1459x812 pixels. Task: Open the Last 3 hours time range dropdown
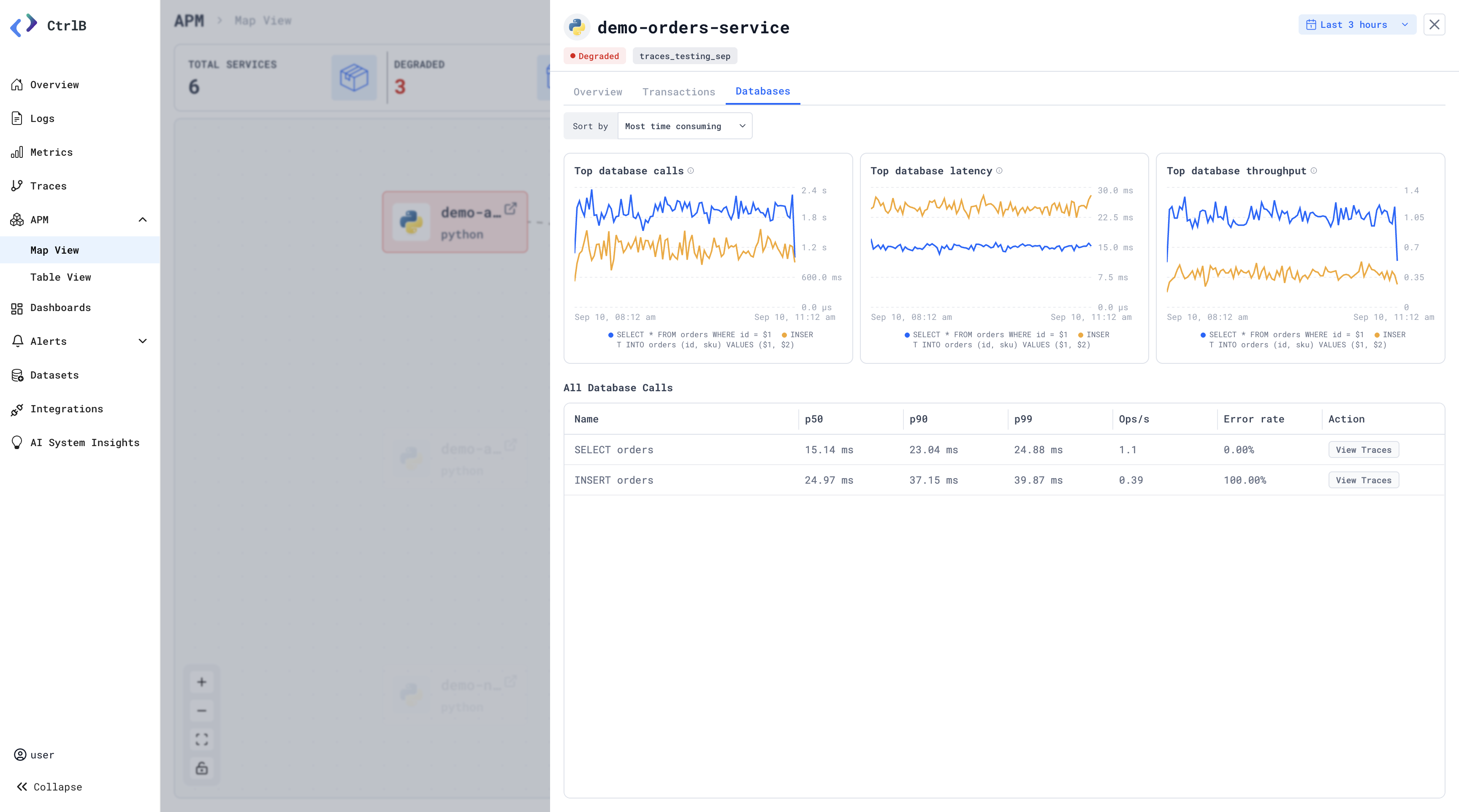pyautogui.click(x=1357, y=24)
